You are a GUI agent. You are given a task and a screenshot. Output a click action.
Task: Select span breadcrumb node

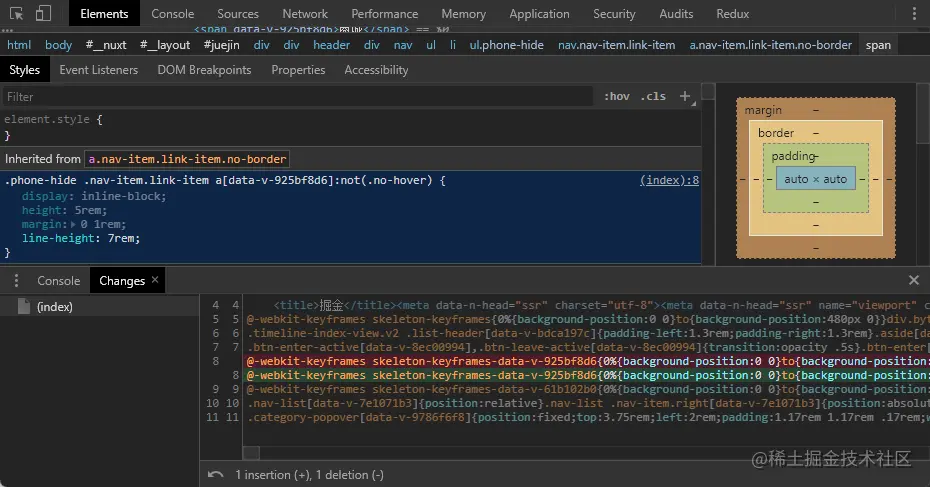878,45
